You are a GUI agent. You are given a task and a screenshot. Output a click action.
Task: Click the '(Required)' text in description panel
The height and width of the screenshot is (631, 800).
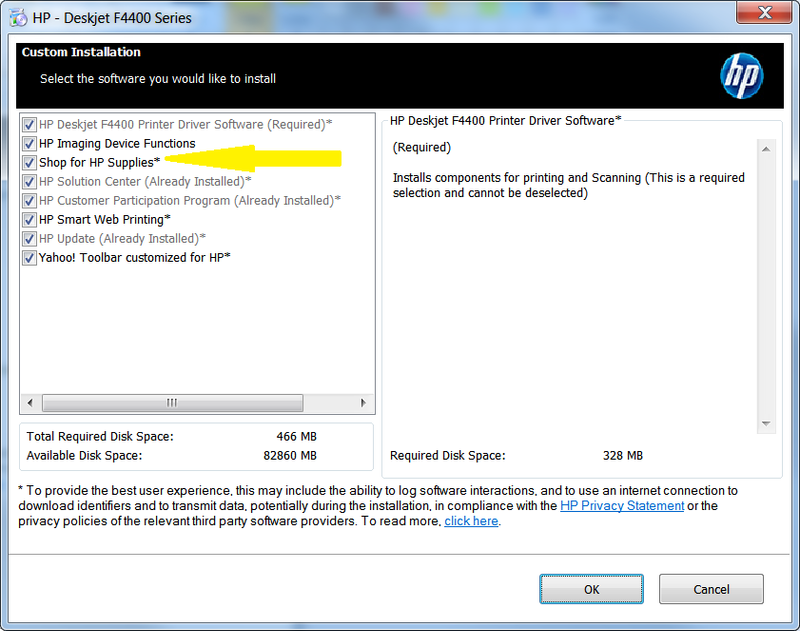(422, 147)
